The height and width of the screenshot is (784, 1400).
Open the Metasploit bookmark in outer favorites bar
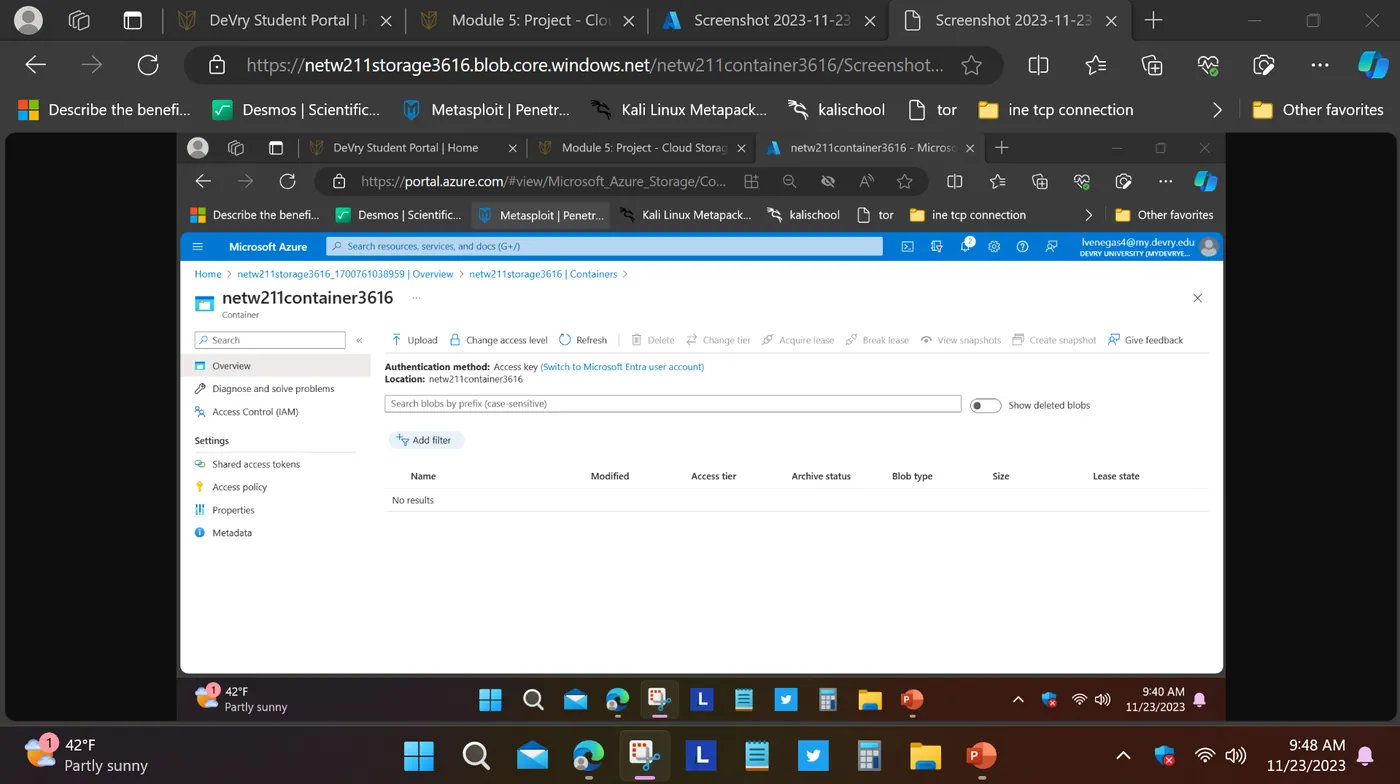point(487,110)
